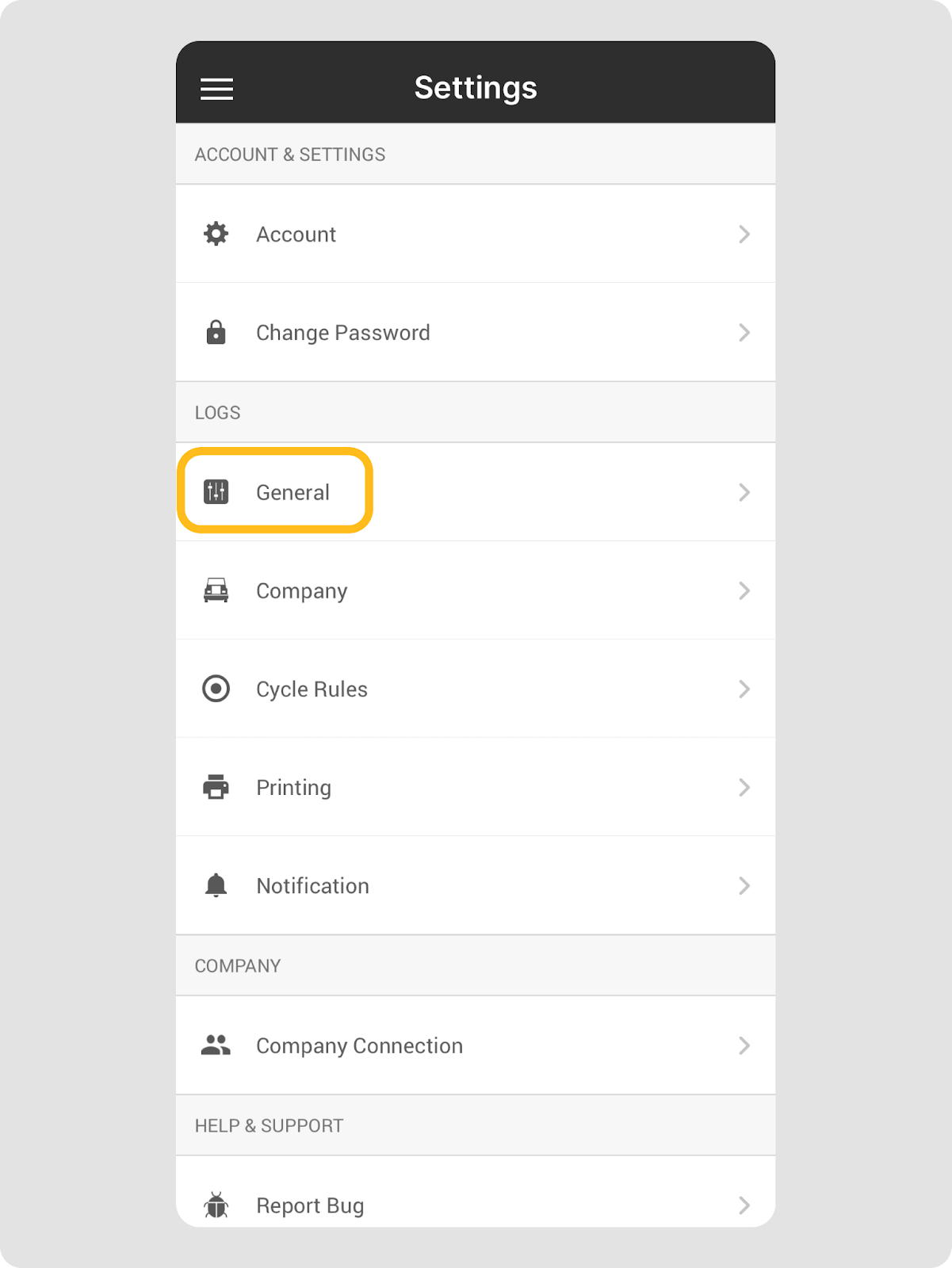This screenshot has width=952, height=1268.
Task: Open the Printing settings item
Action: 293,787
